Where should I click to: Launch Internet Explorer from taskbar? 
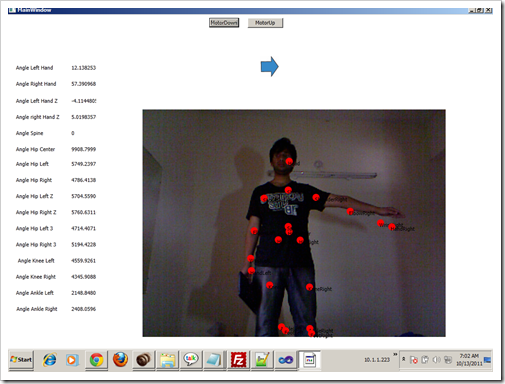coord(49,360)
